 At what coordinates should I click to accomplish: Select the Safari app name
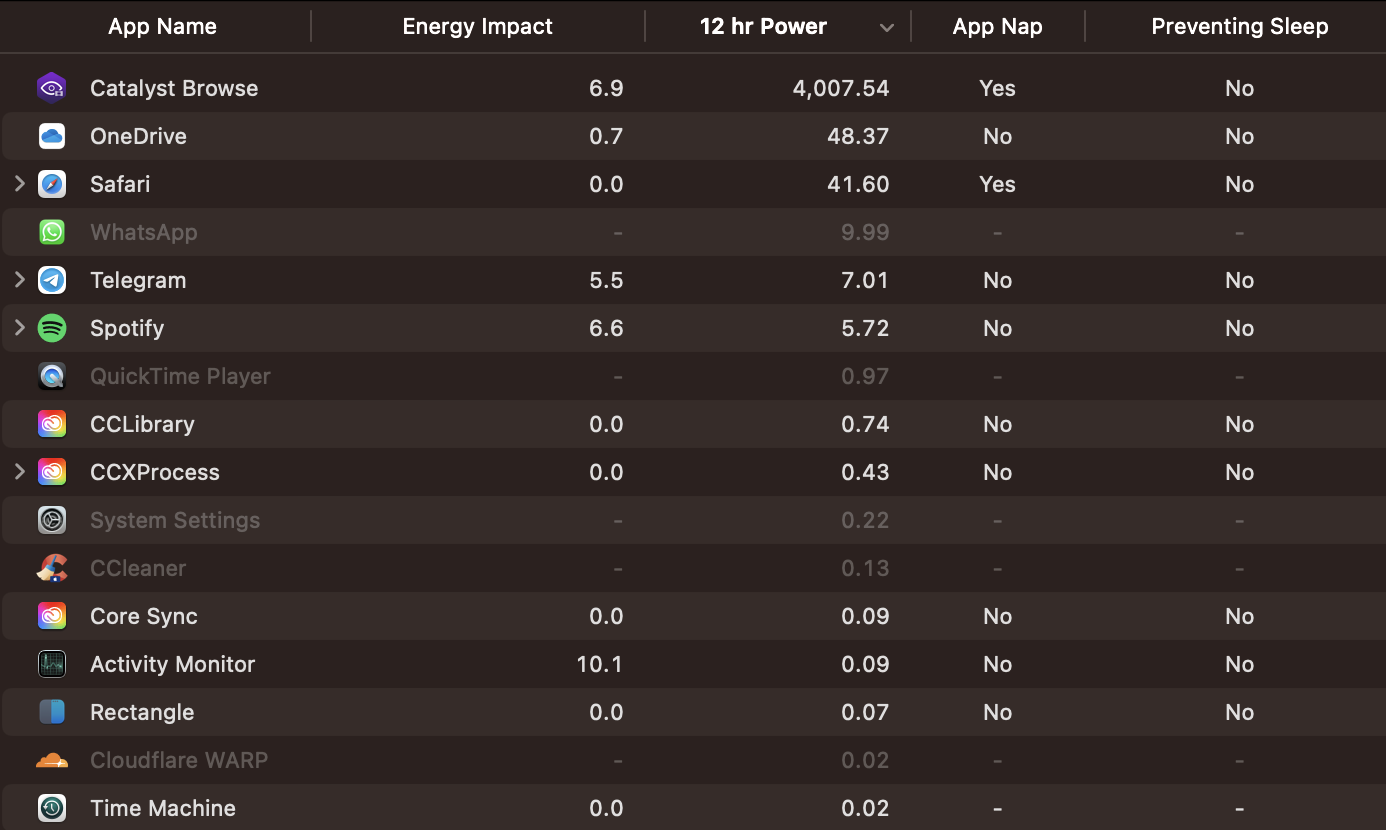point(120,184)
